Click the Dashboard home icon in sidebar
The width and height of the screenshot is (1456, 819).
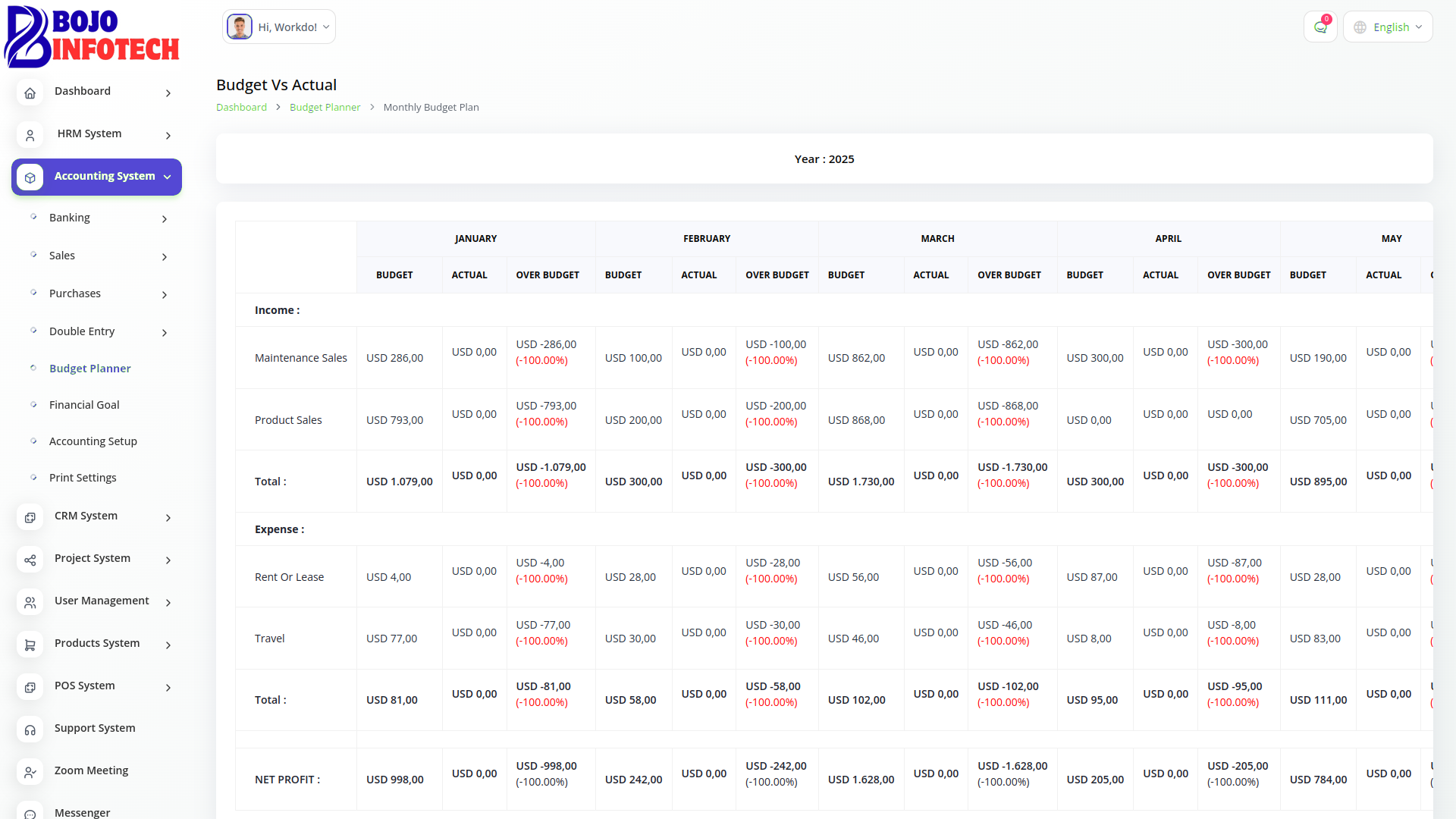click(x=30, y=93)
